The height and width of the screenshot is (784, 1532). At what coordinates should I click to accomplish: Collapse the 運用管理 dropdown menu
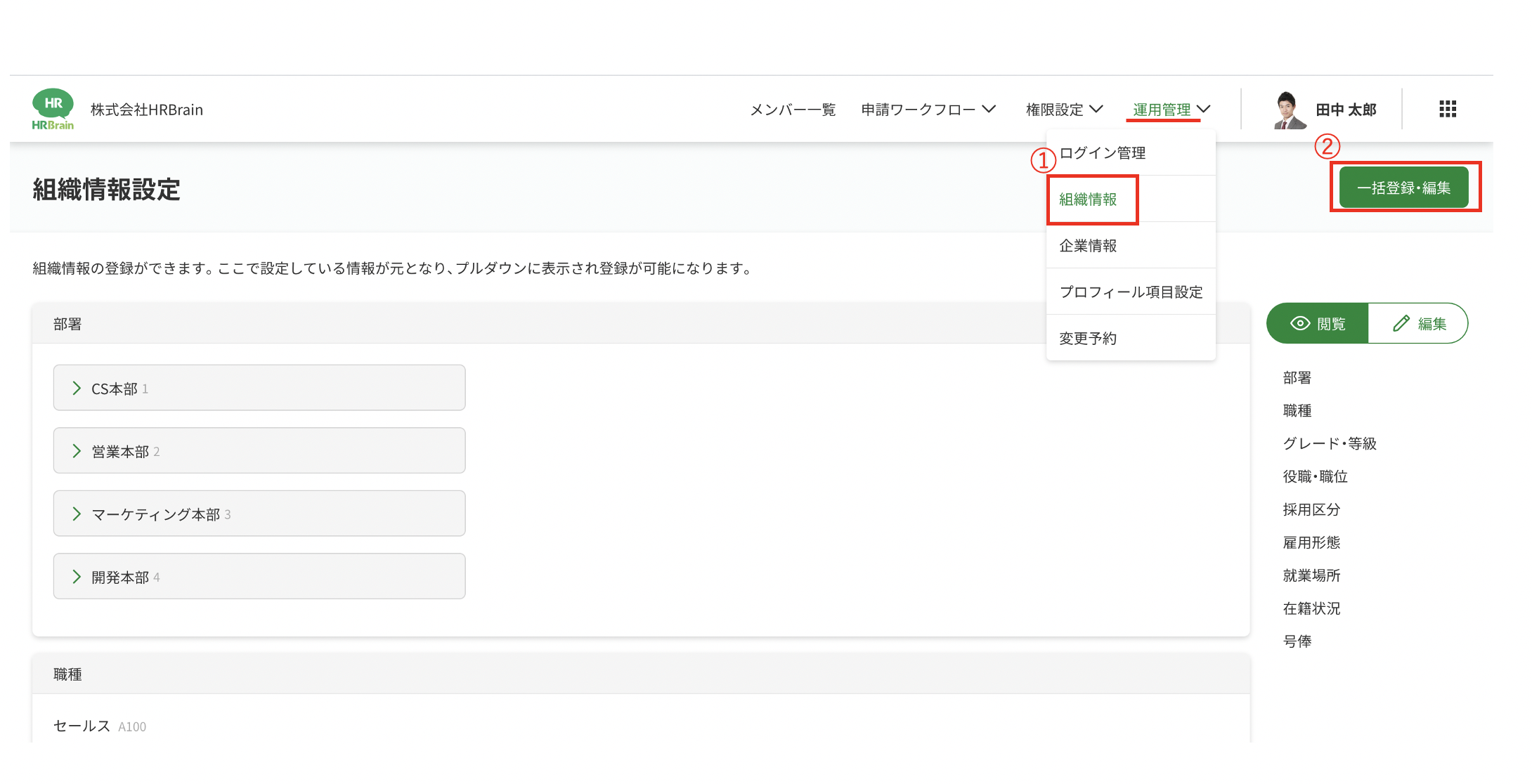[x=1171, y=110]
